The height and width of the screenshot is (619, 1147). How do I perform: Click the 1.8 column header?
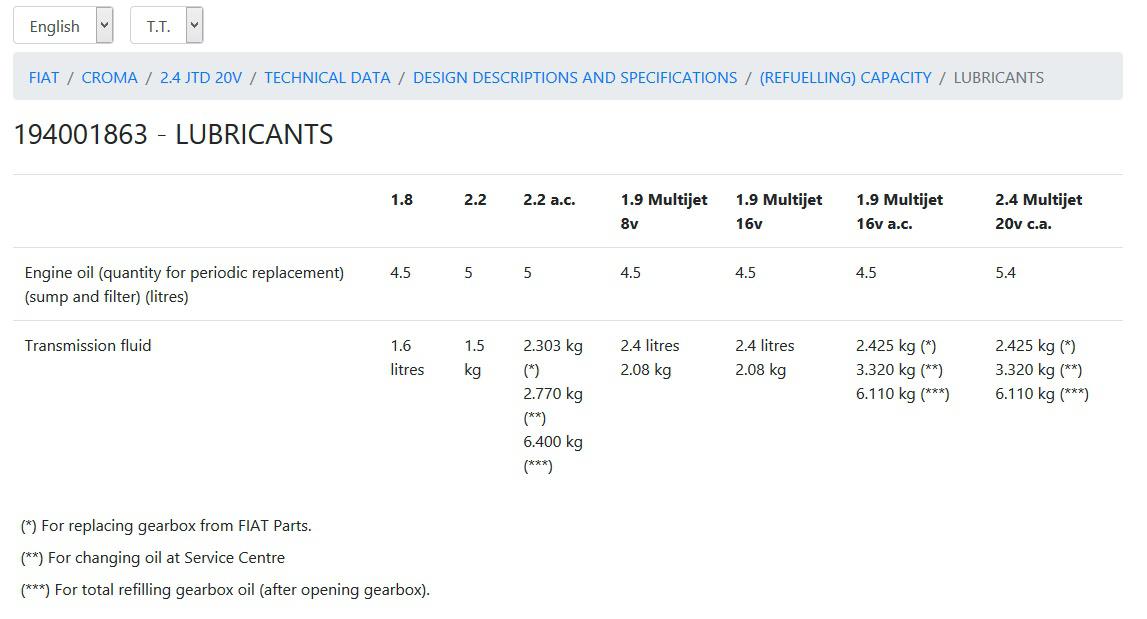point(402,200)
